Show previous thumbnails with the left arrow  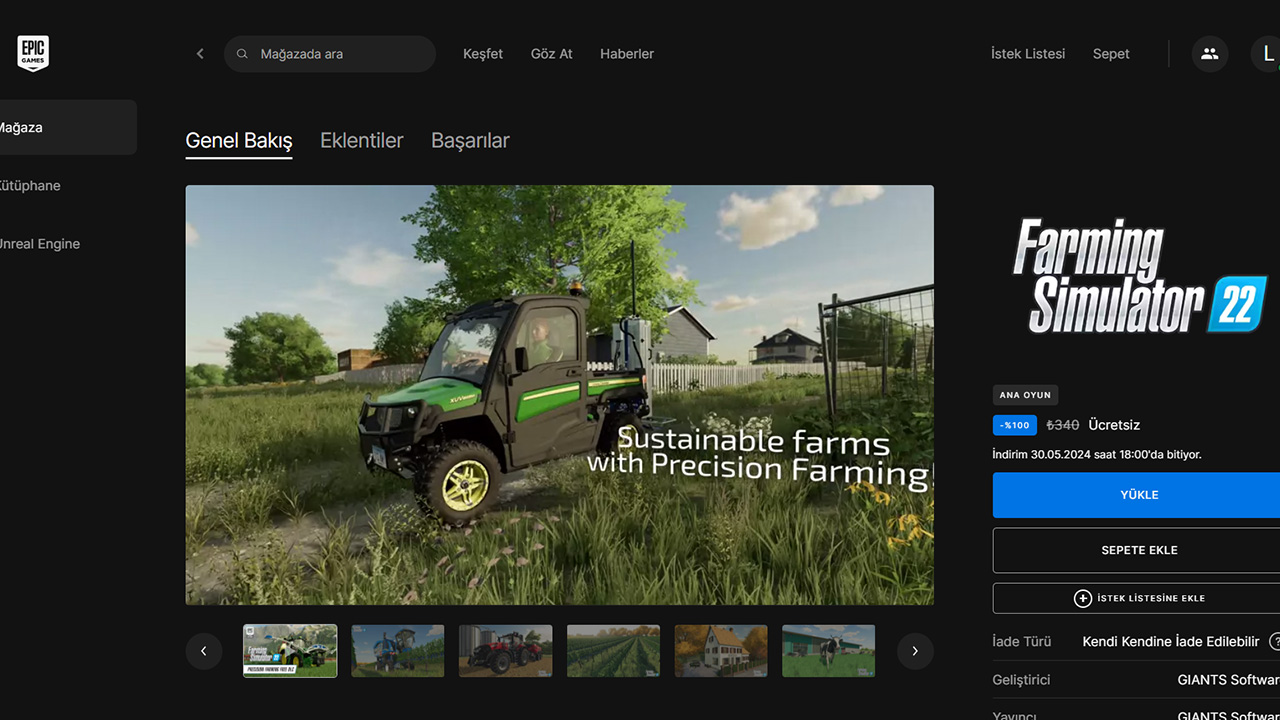click(x=204, y=651)
